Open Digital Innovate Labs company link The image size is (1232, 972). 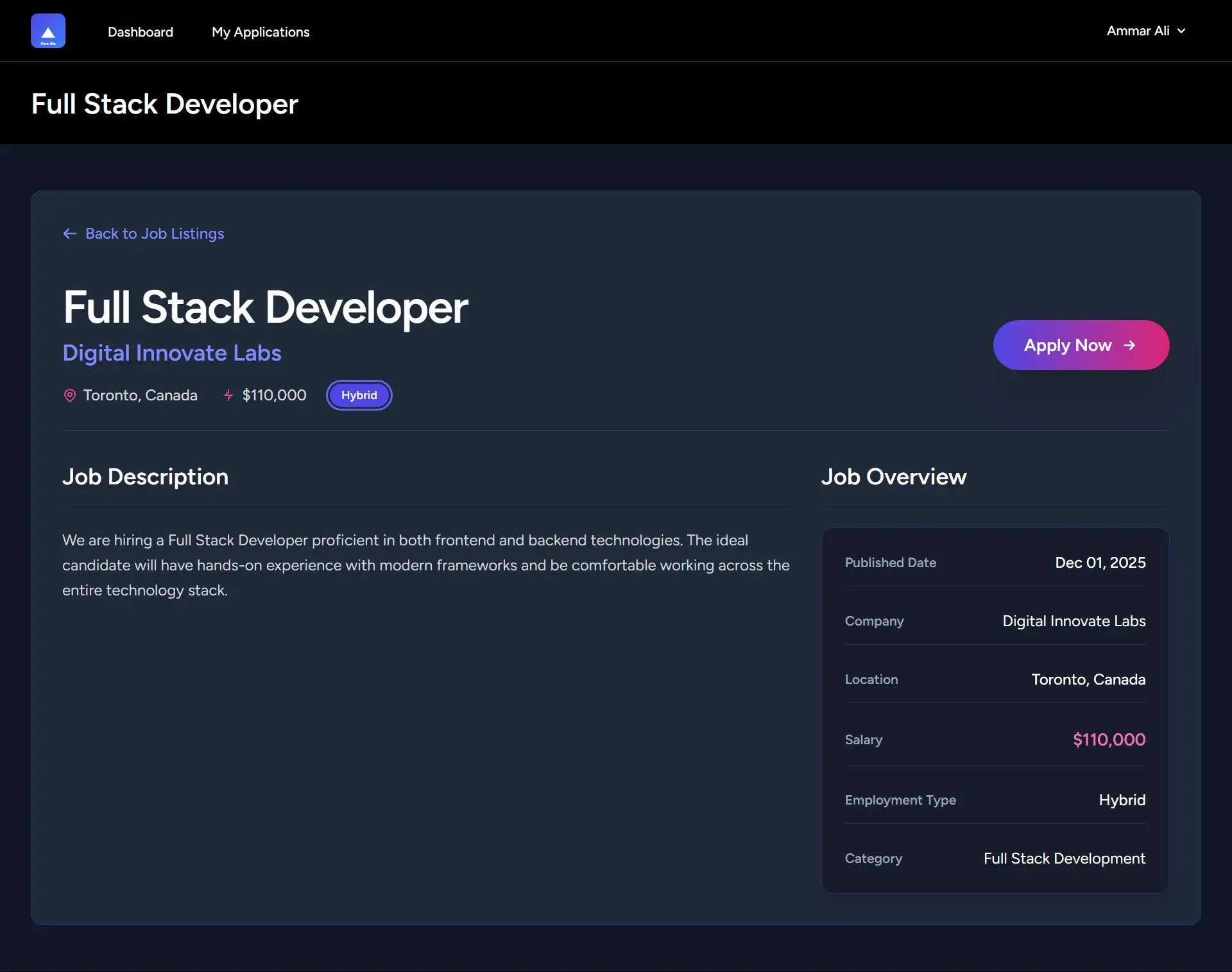(172, 353)
